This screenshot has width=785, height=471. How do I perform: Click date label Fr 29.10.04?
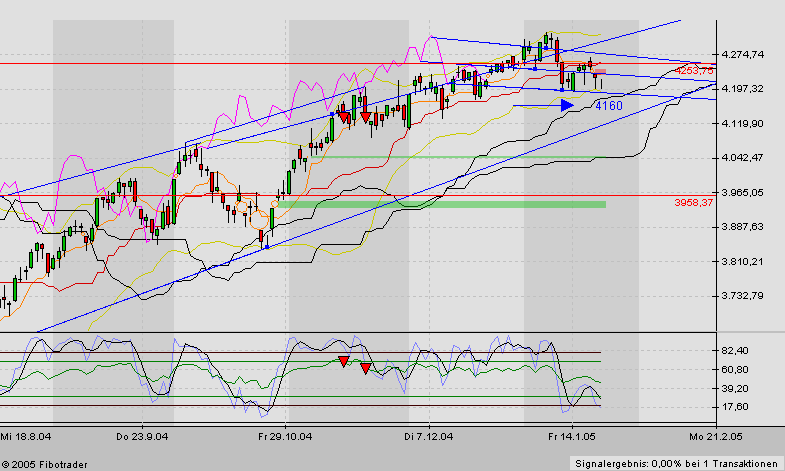tap(285, 437)
